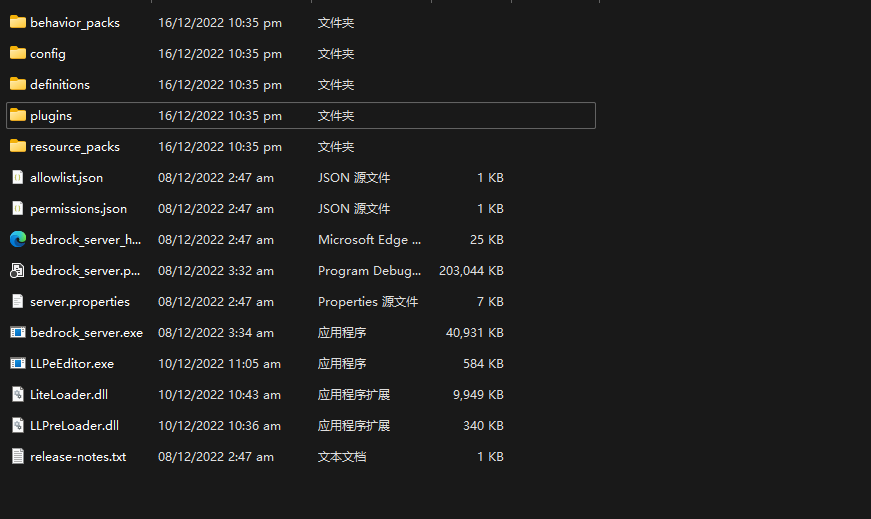Select the definitions folder icon

point(18,84)
